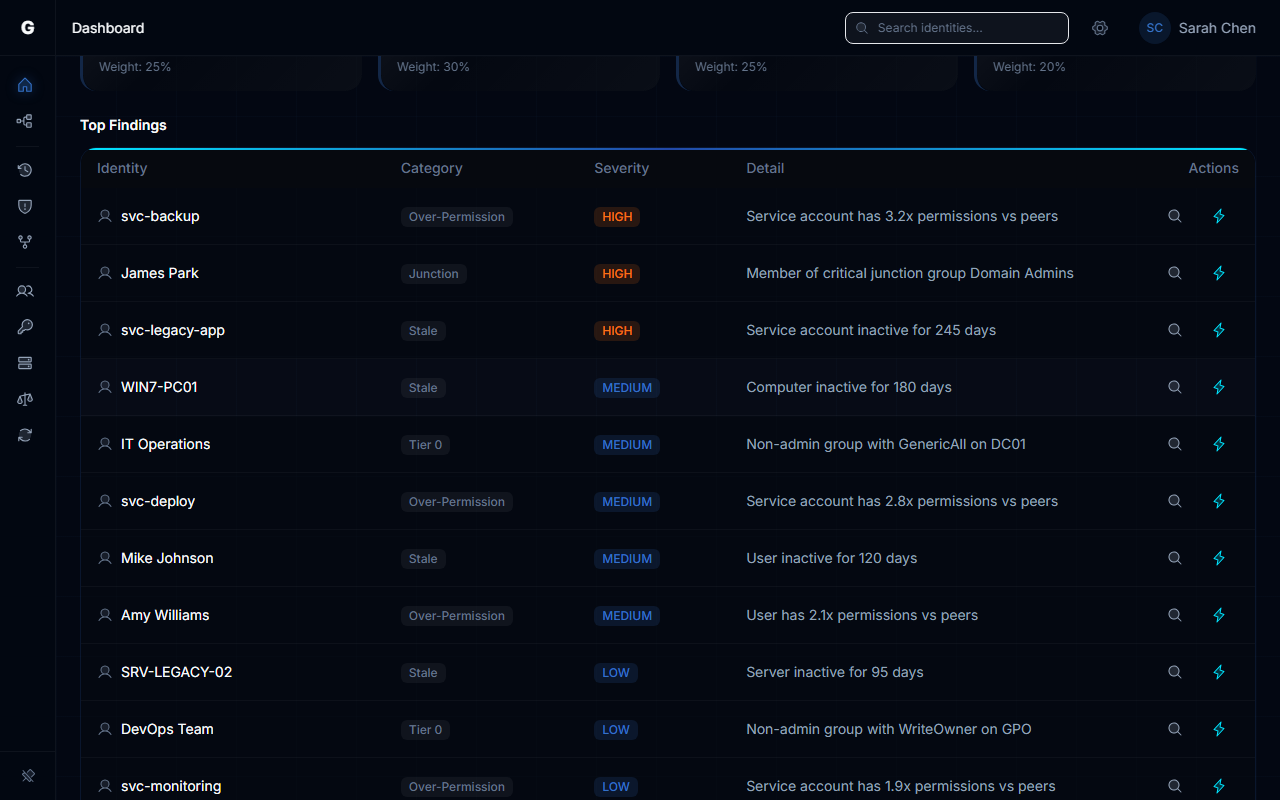Screen dimensions: 1280x800
Task: Sort by the Severity column header
Action: point(621,168)
